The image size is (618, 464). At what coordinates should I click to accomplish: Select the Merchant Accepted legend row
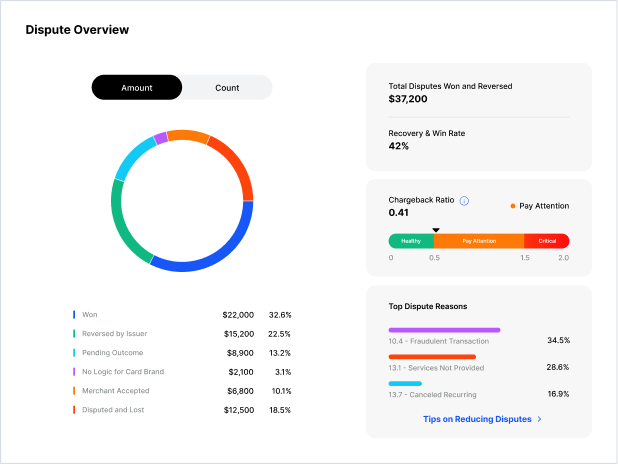click(182, 391)
